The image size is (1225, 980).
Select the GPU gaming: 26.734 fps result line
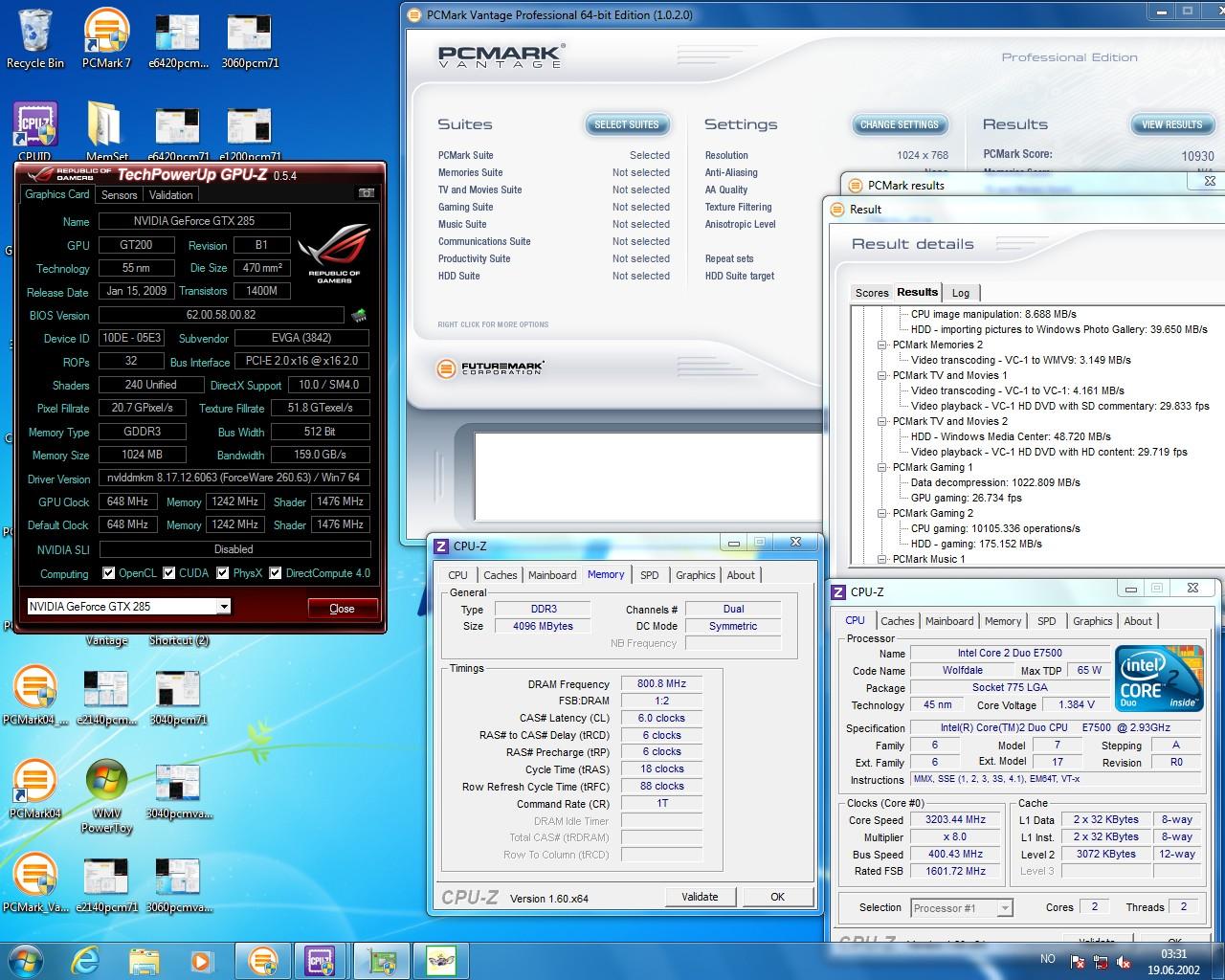967,498
